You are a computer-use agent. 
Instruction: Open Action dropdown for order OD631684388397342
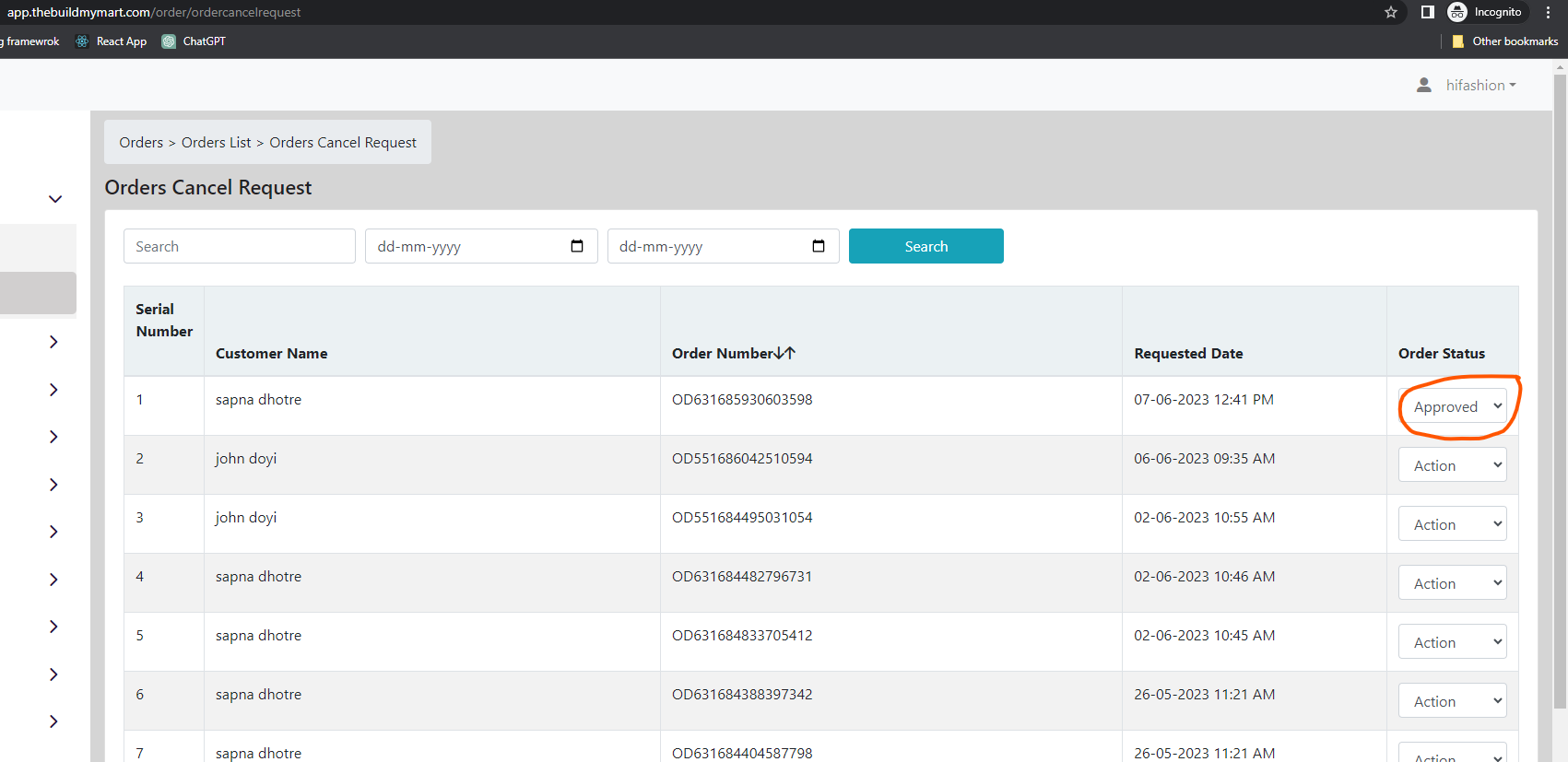pyautogui.click(x=1453, y=701)
